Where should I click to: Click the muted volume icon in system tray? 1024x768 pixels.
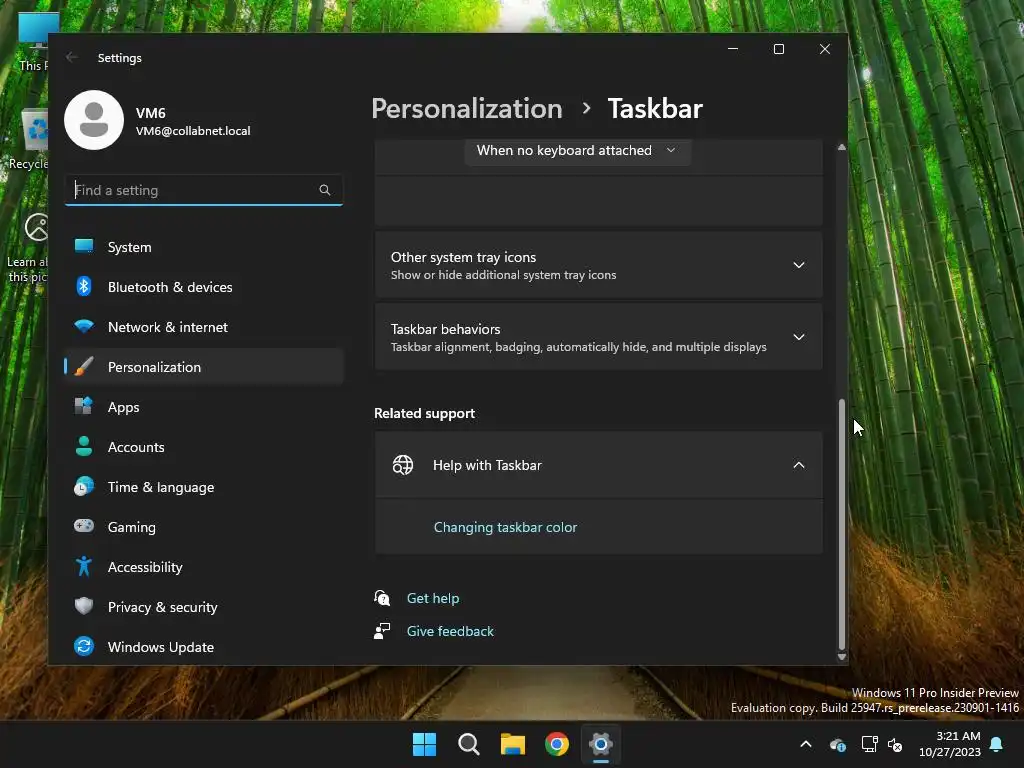pos(895,744)
